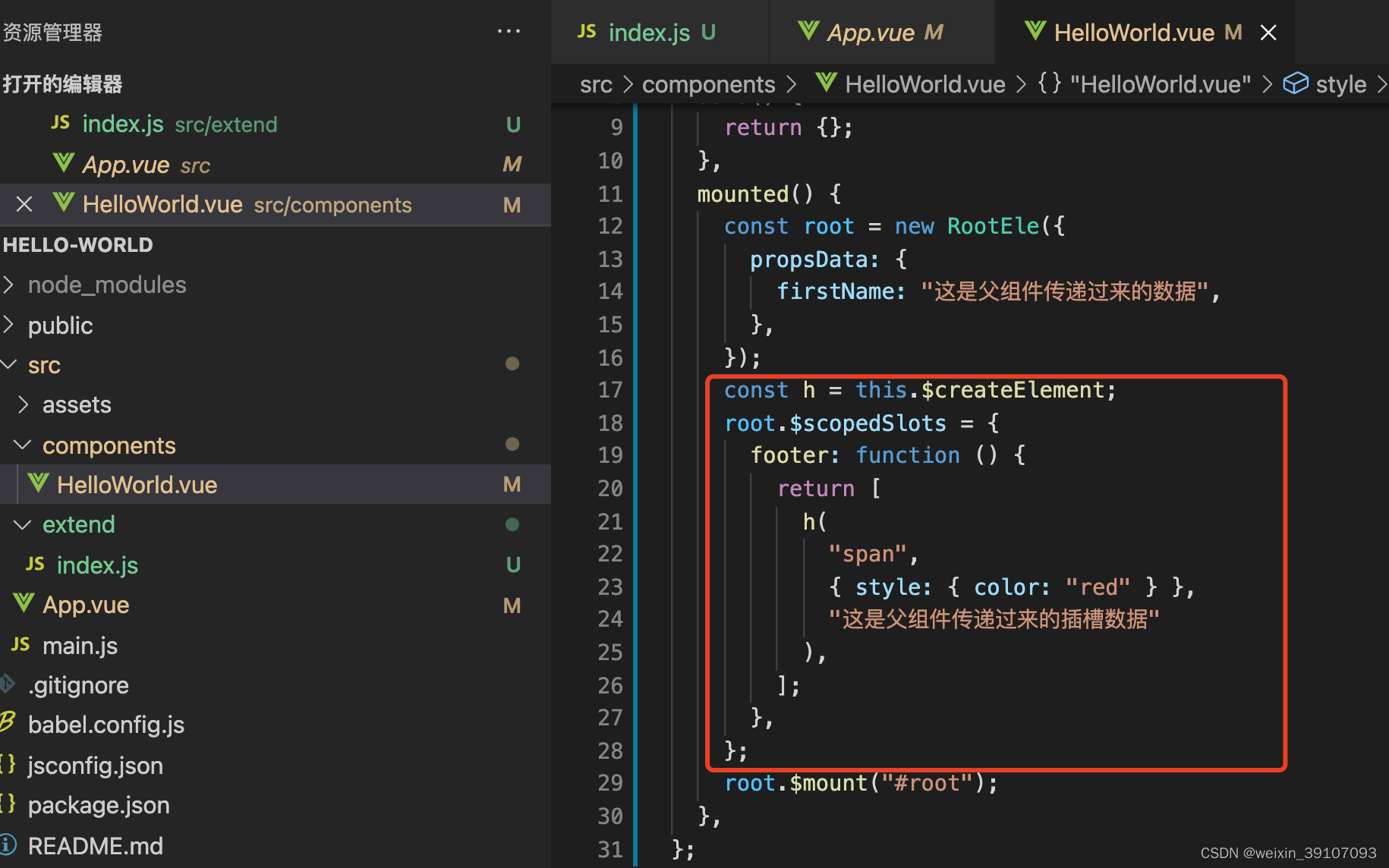Open the Explorer more actions menu
The height and width of the screenshot is (868, 1389).
[x=508, y=31]
